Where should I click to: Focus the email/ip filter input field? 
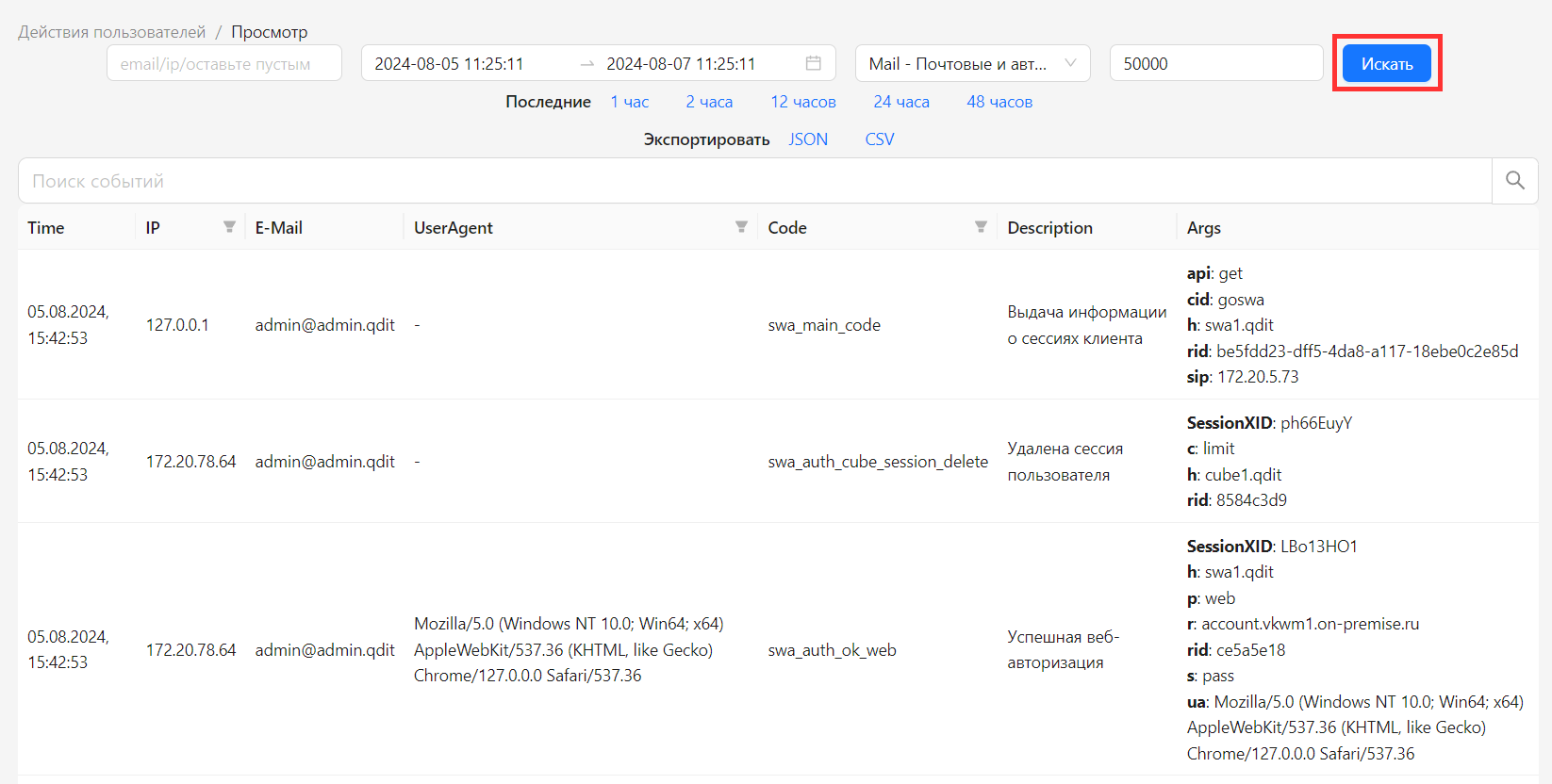coord(224,63)
